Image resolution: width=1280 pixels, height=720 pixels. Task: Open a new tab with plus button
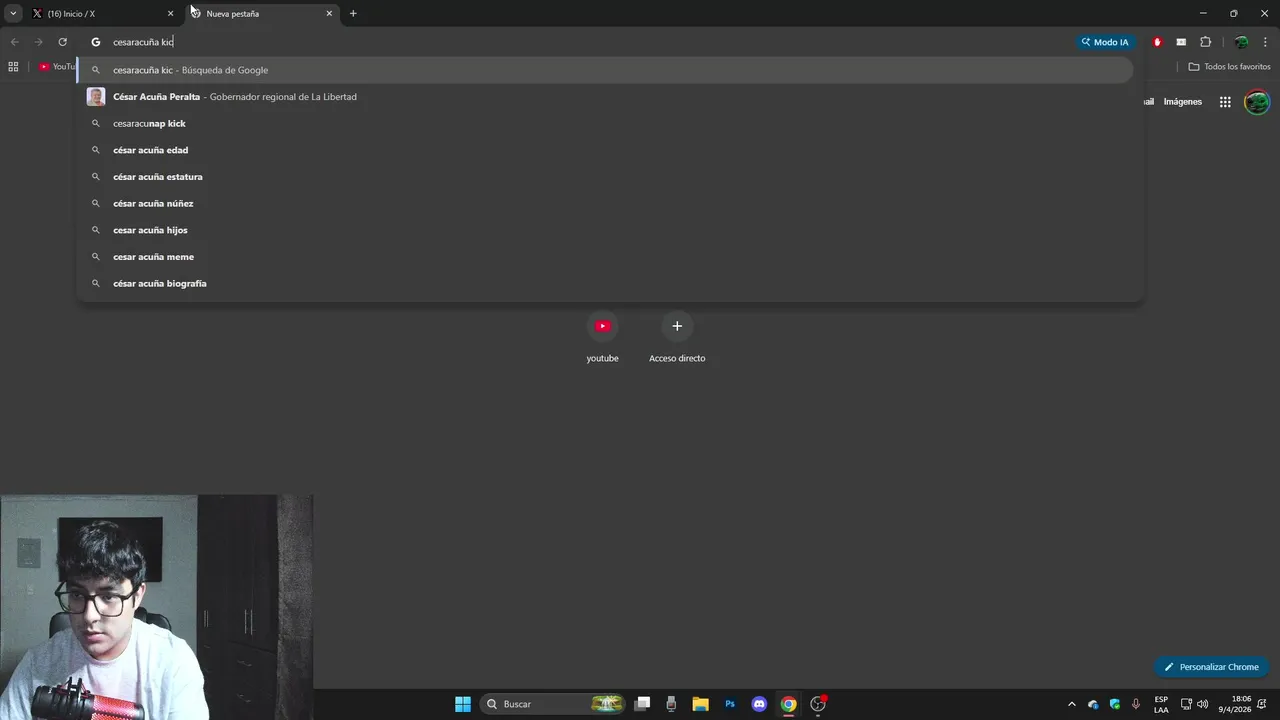(x=353, y=14)
